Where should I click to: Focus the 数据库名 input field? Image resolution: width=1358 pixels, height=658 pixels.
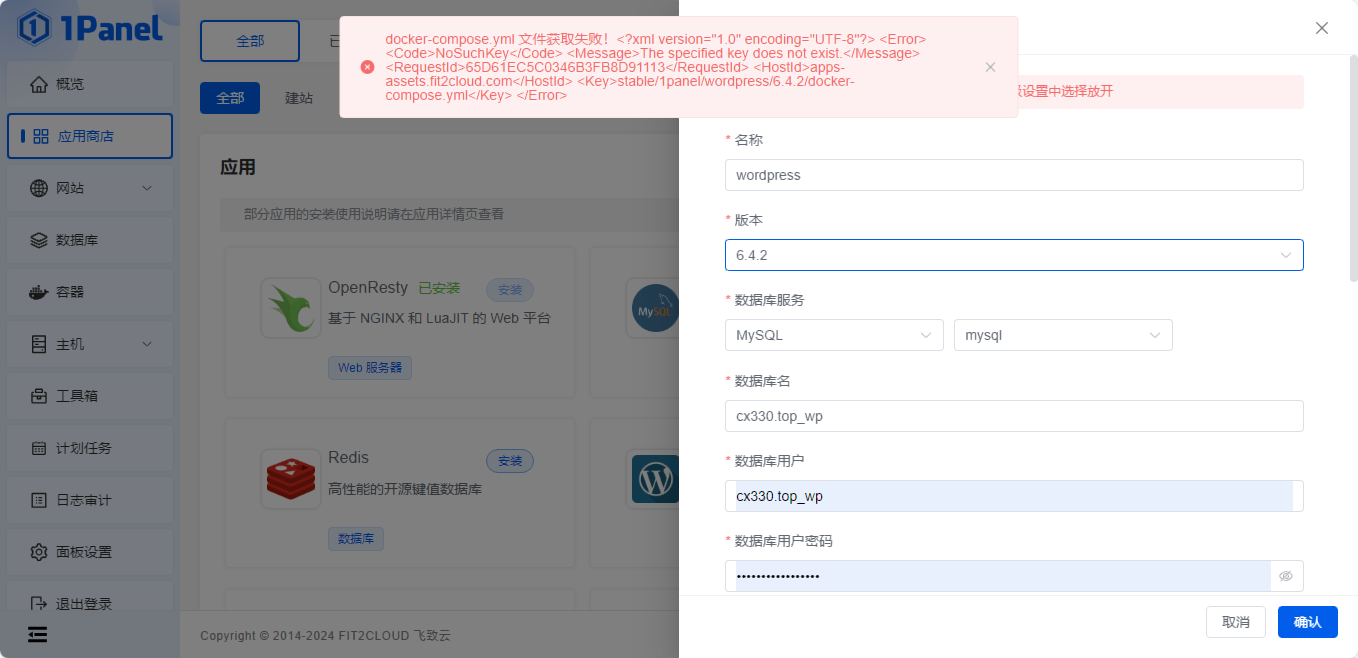coord(1014,416)
